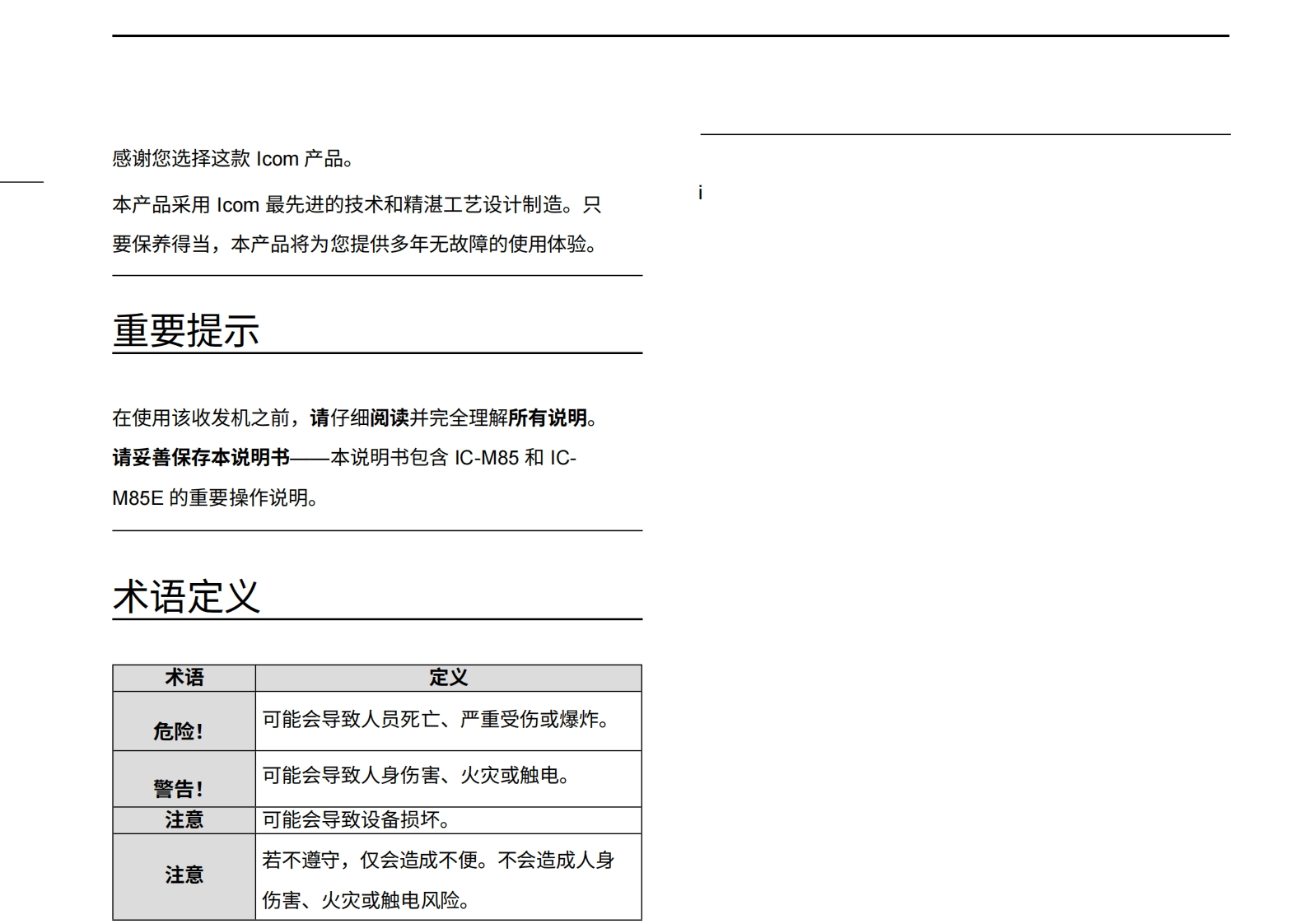Click the heading 术语定义

coord(186,596)
